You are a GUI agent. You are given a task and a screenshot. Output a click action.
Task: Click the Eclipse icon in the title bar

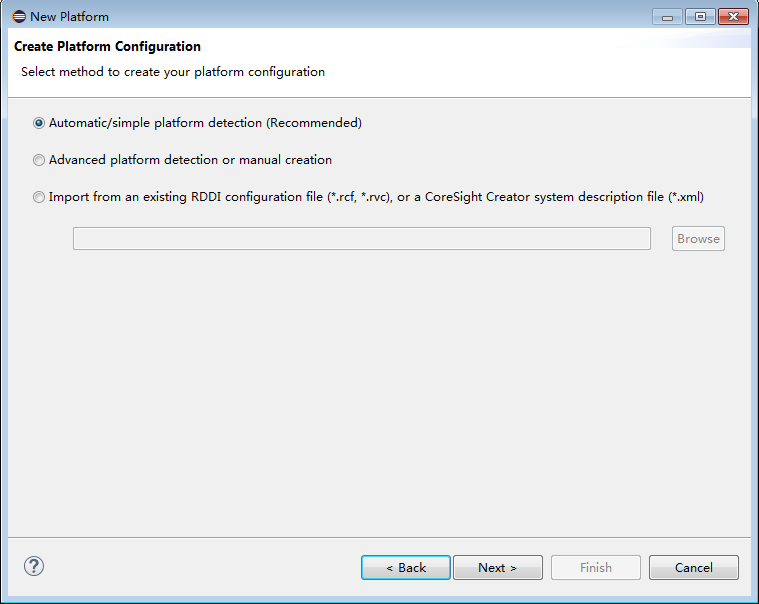[x=18, y=16]
